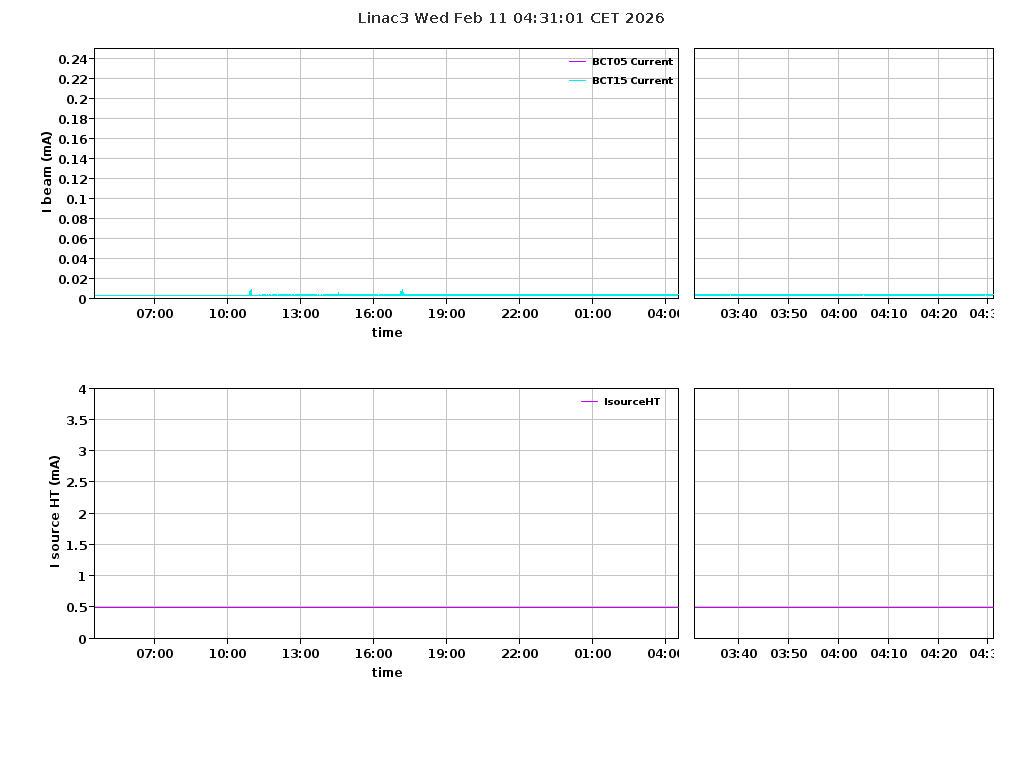Click the 04:10 tick under lower zoomed plot
This screenshot has width=1024, height=768.
point(888,654)
